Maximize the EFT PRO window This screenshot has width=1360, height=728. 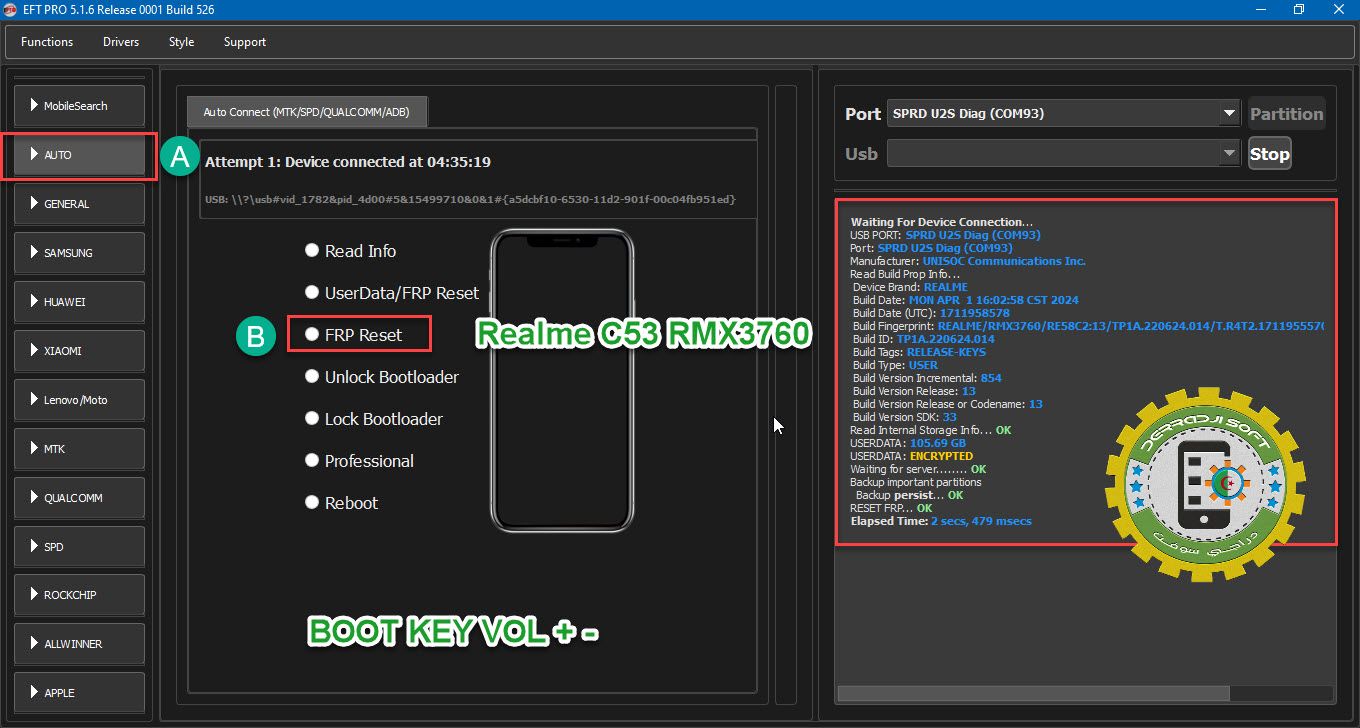[x=1298, y=10]
